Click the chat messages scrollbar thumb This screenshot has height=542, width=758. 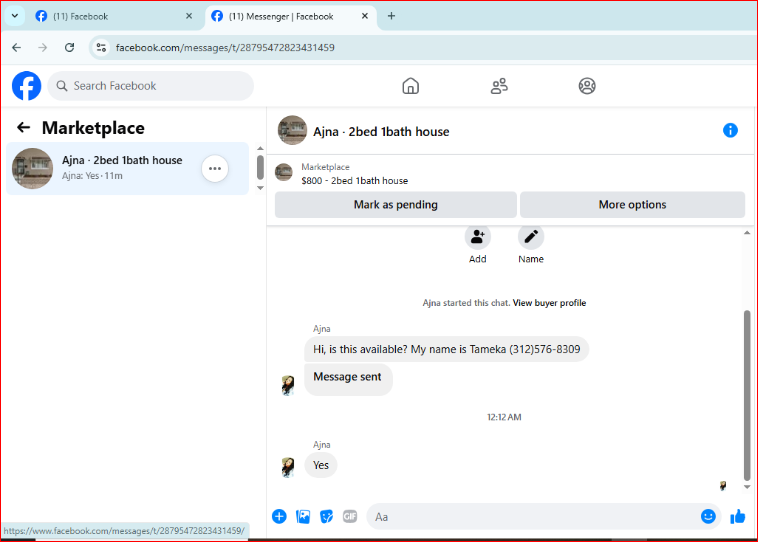coord(747,396)
